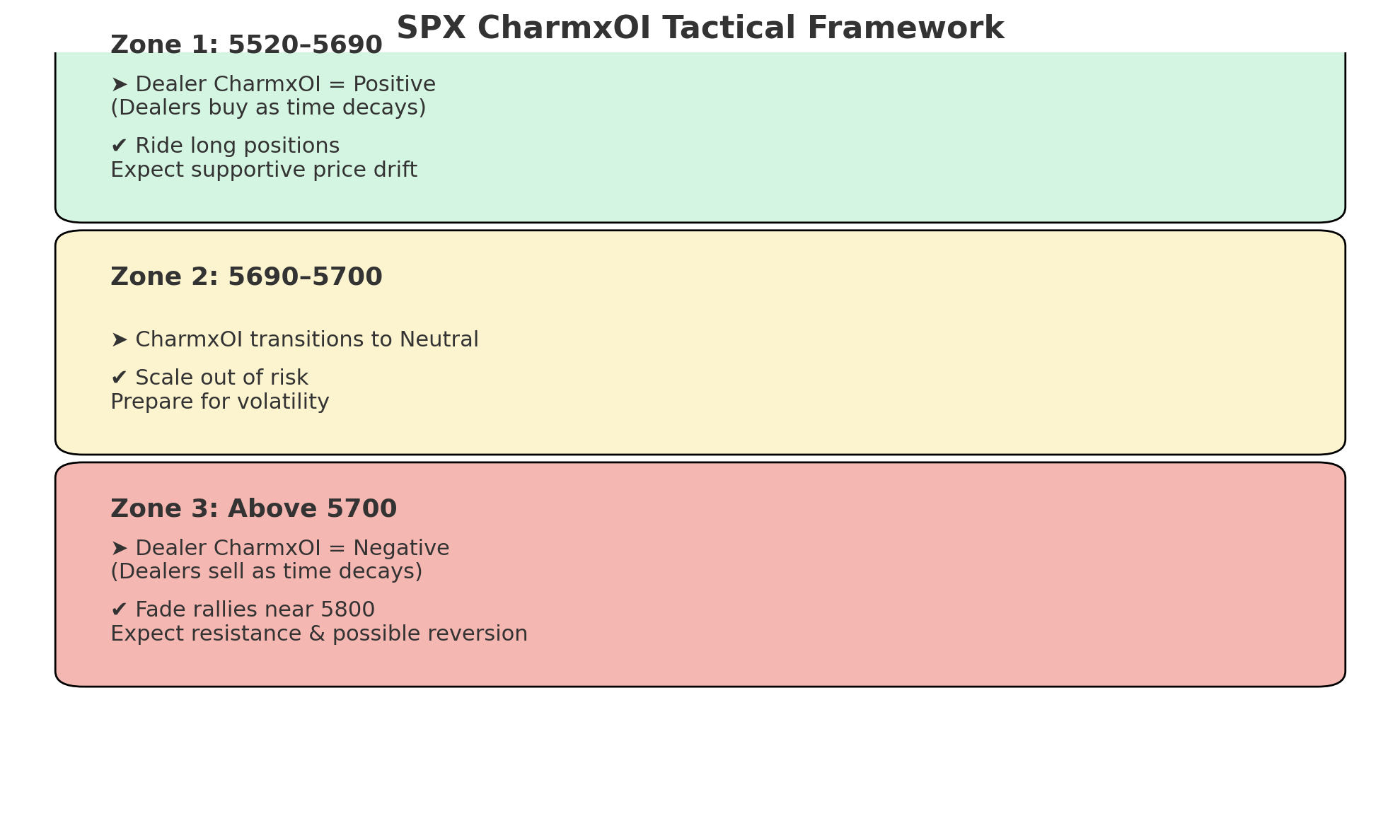Click the text "(Dealers sell as time decays)"
1400x840 pixels.
coord(267,572)
